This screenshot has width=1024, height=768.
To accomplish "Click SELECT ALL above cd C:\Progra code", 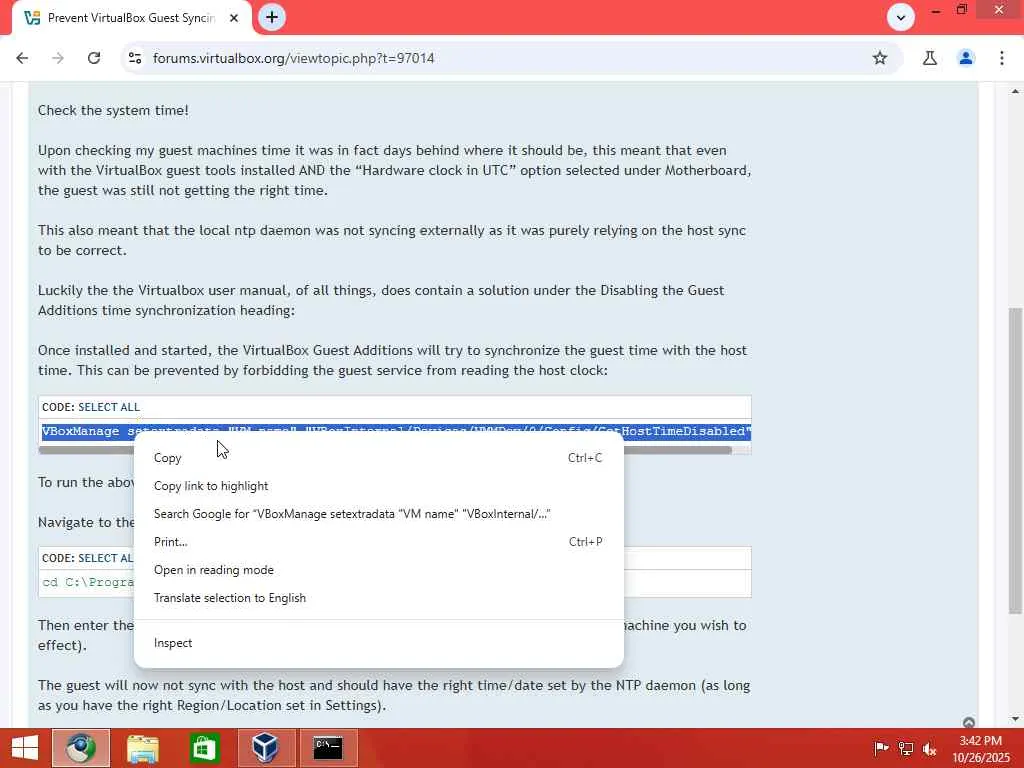I will 106,558.
